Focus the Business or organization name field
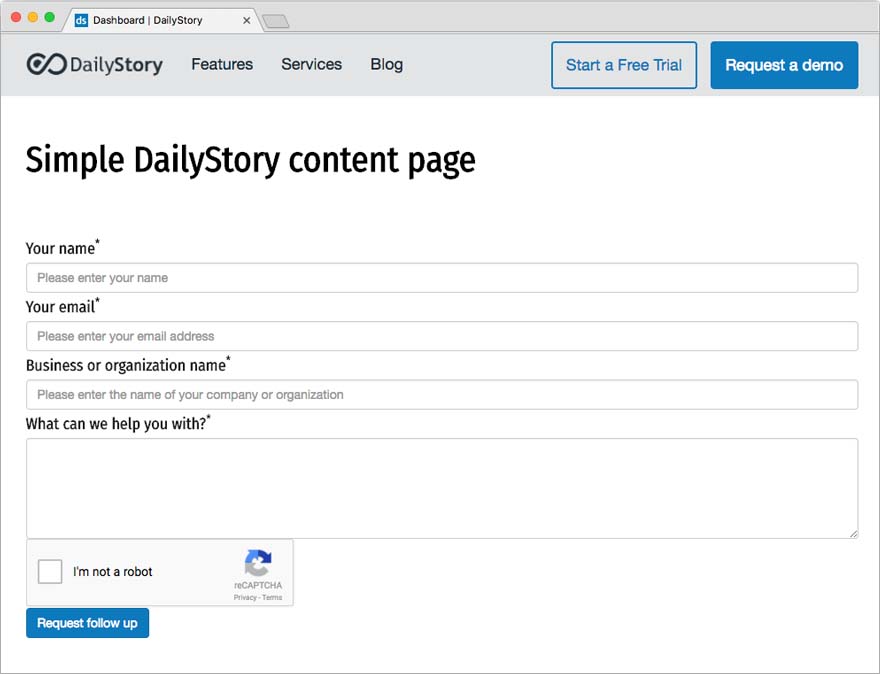This screenshot has width=880, height=674. (442, 395)
